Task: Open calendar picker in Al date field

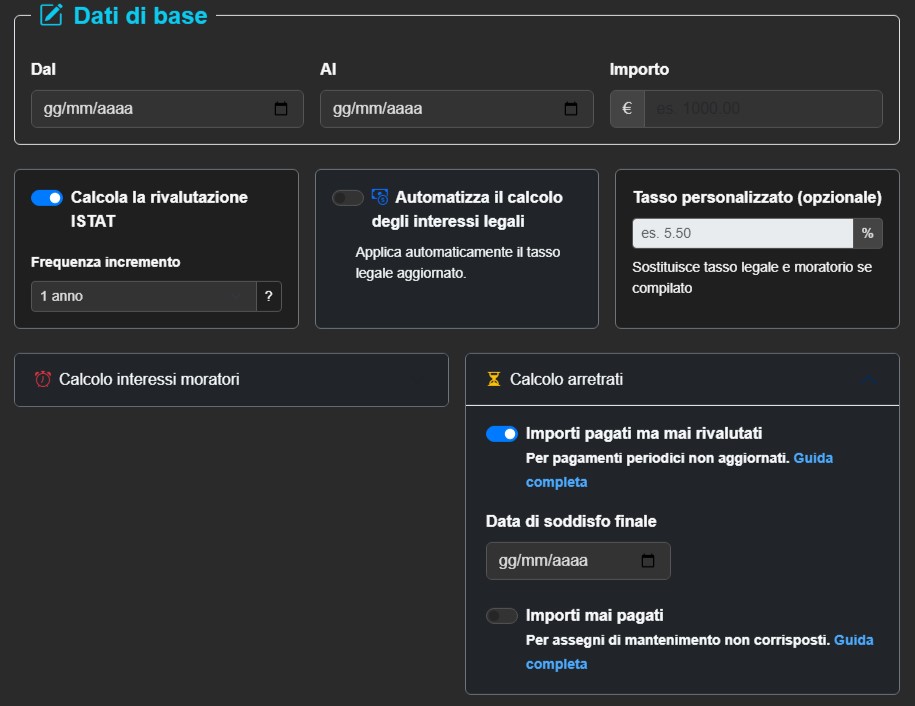Action: pyautogui.click(x=571, y=109)
